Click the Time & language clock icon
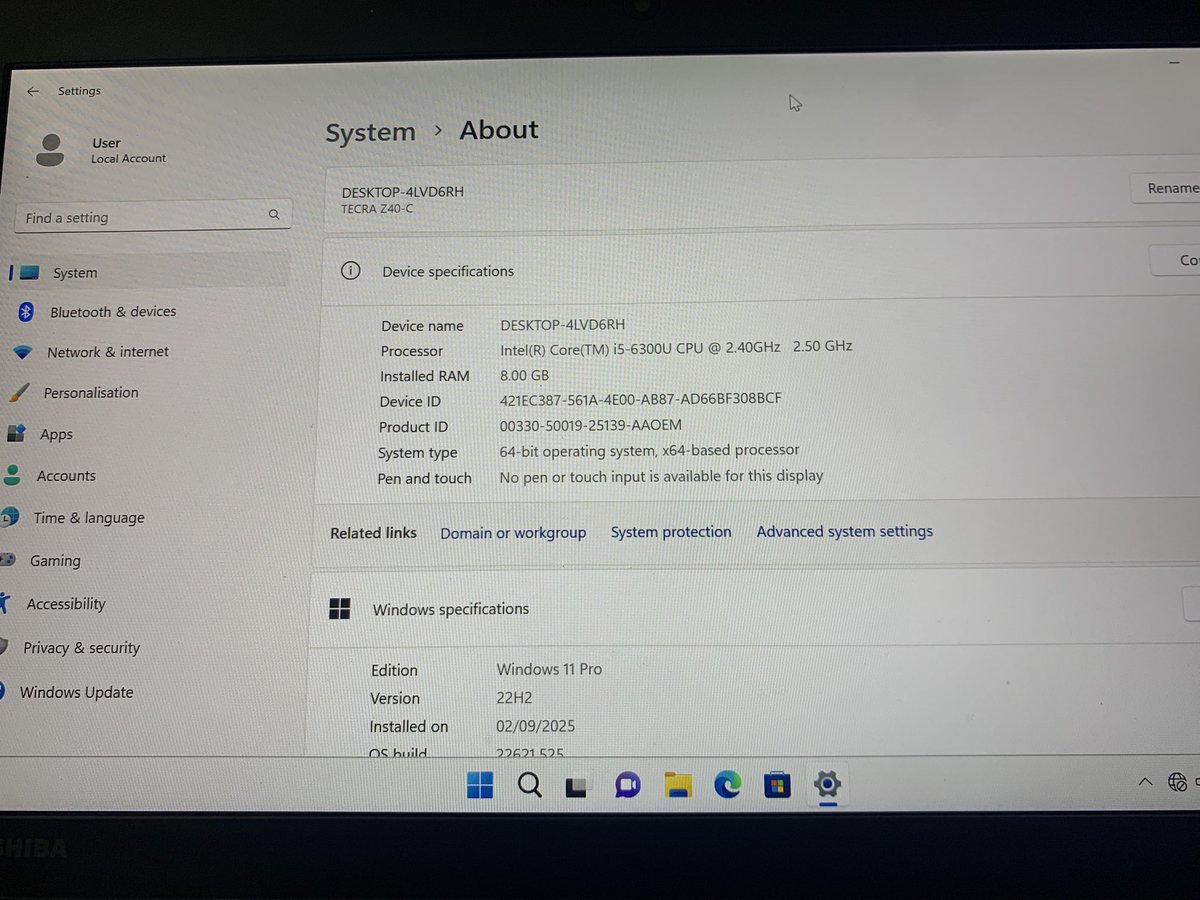 pos(9,518)
